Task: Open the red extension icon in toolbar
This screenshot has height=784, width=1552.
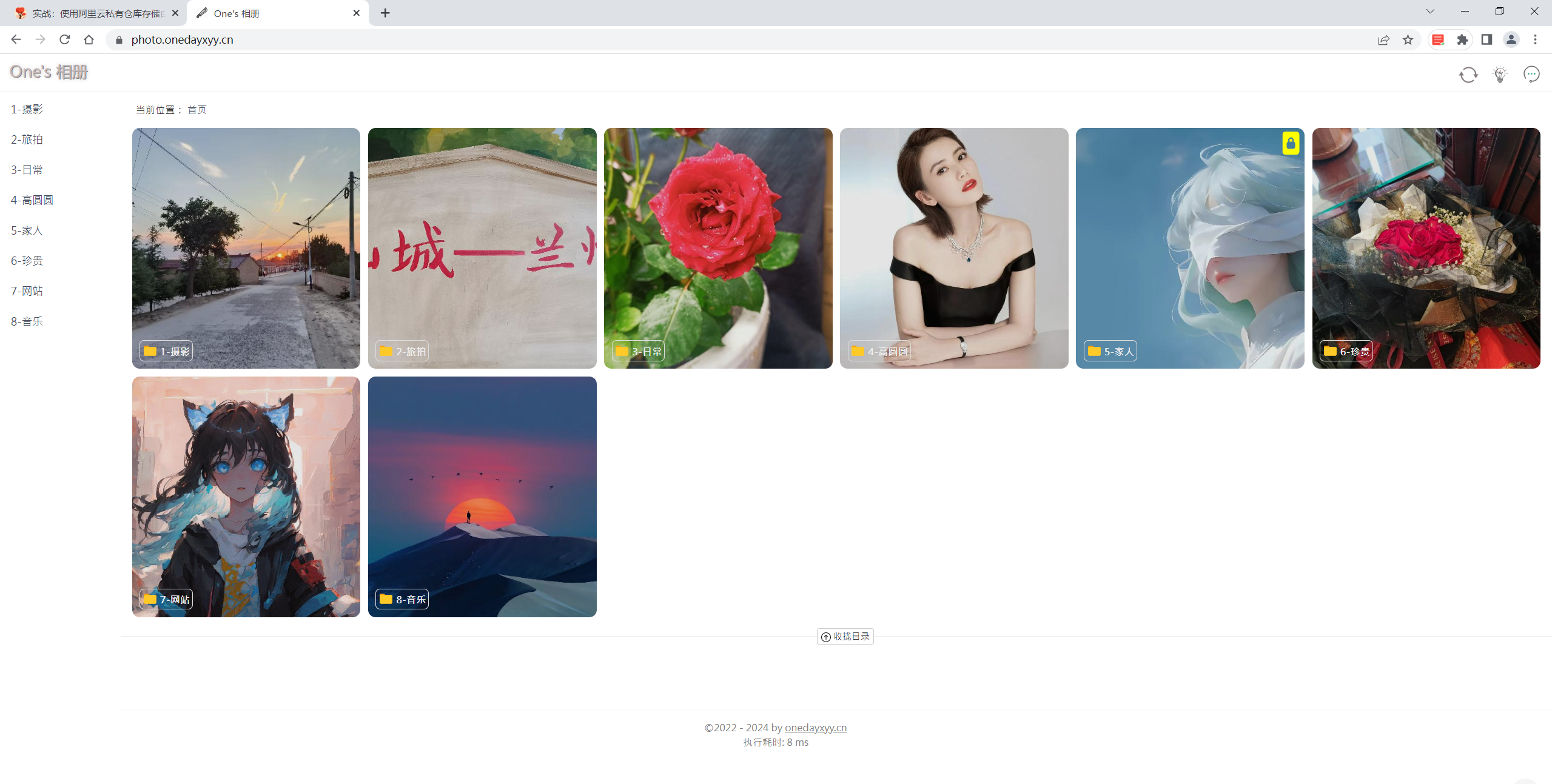Action: [x=1438, y=40]
